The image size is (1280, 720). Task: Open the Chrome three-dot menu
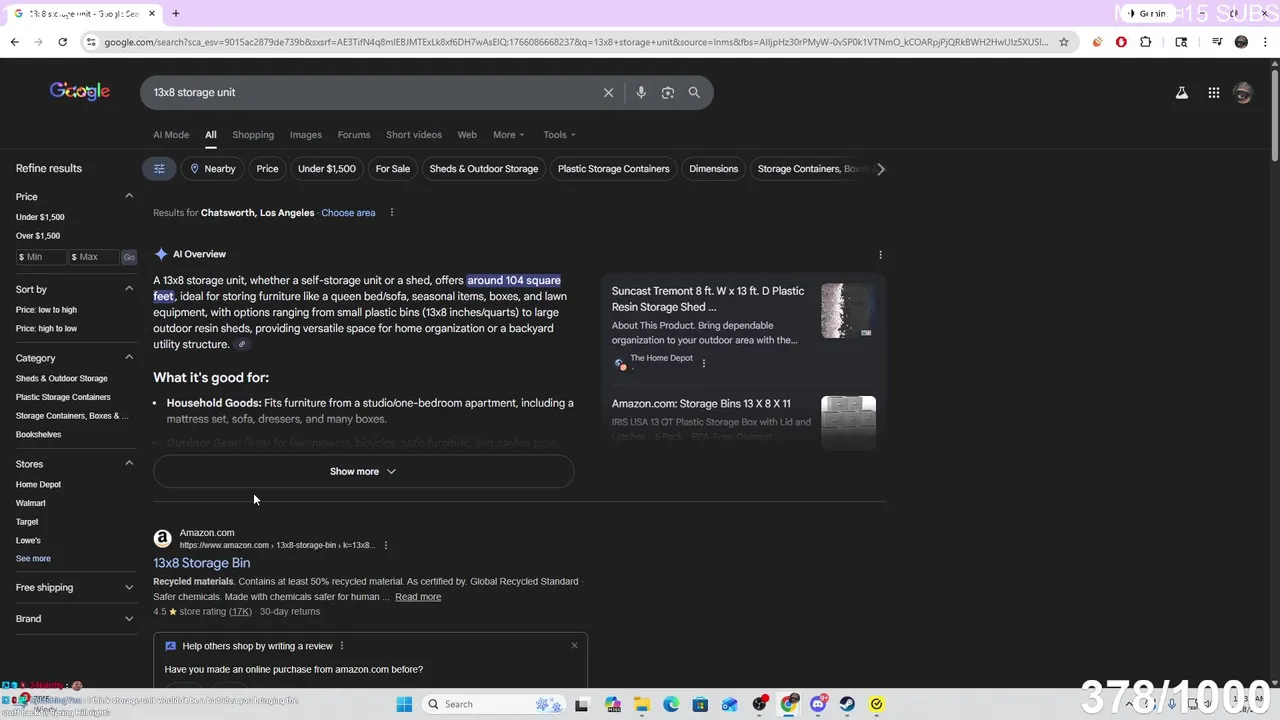pyautogui.click(x=1267, y=42)
